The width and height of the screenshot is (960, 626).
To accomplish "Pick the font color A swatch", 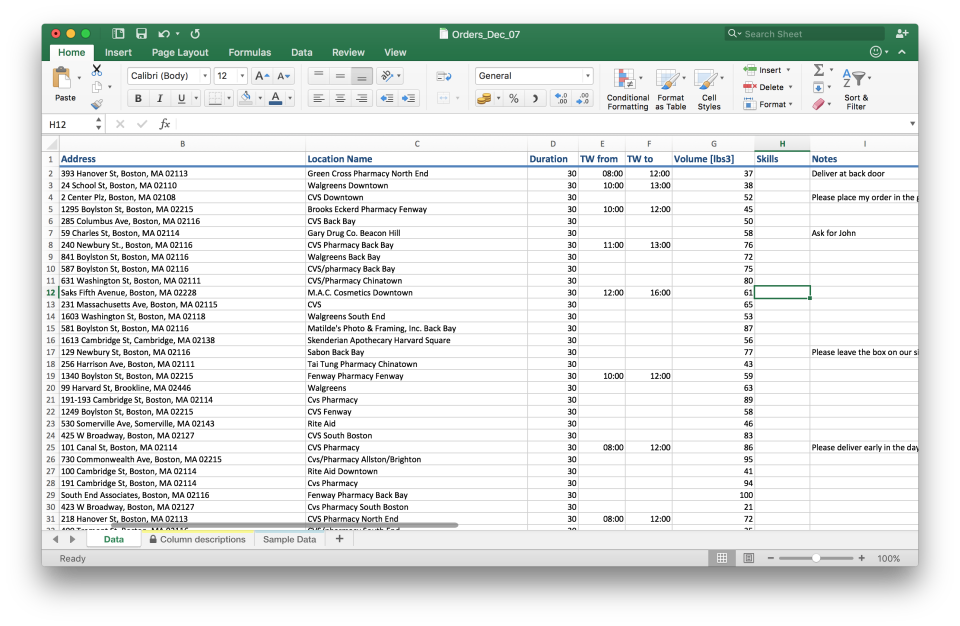I will coord(276,98).
